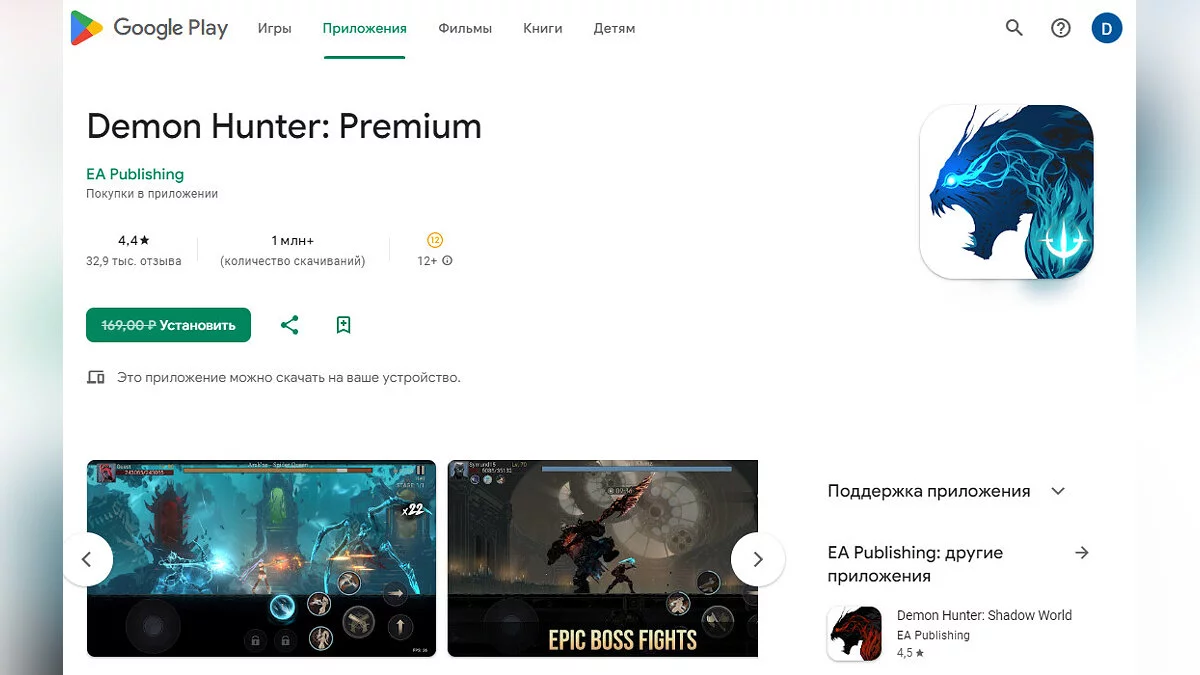Open the 12+ age rating info icon
The image size is (1200, 675).
[x=447, y=261]
